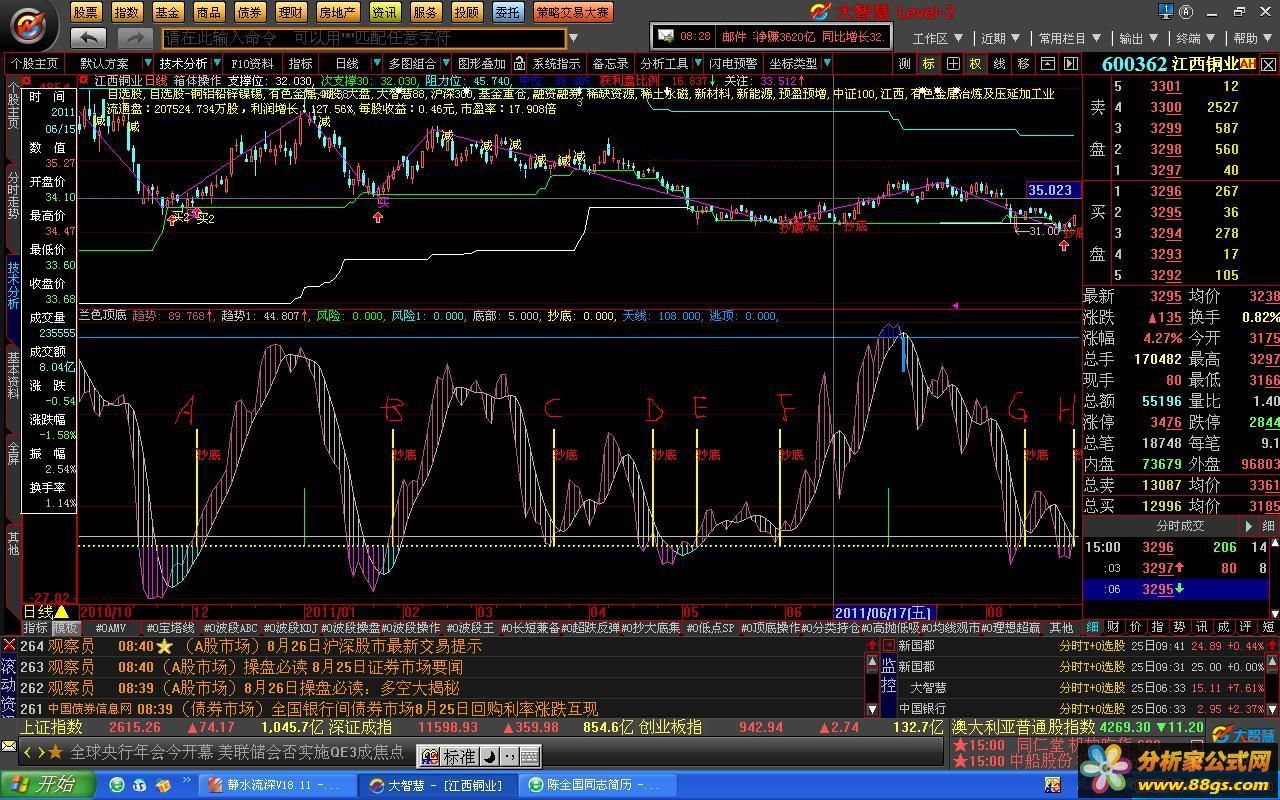Click the previous arrow in bottom headline ticker
1280x800 pixels.
tap(29, 752)
